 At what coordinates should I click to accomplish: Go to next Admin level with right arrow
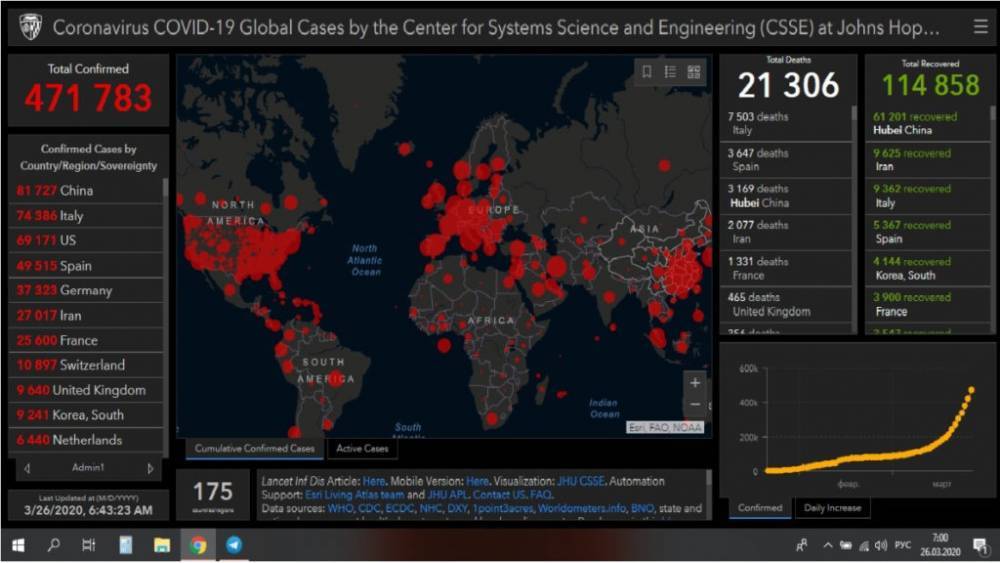tap(151, 468)
